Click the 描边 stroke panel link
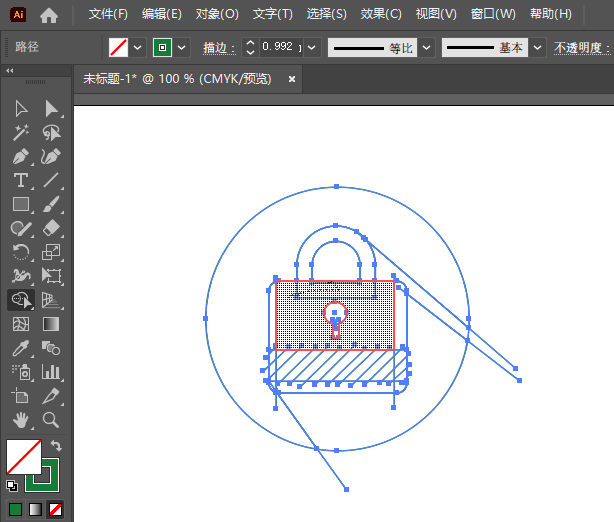This screenshot has height=522, width=614. (219, 48)
